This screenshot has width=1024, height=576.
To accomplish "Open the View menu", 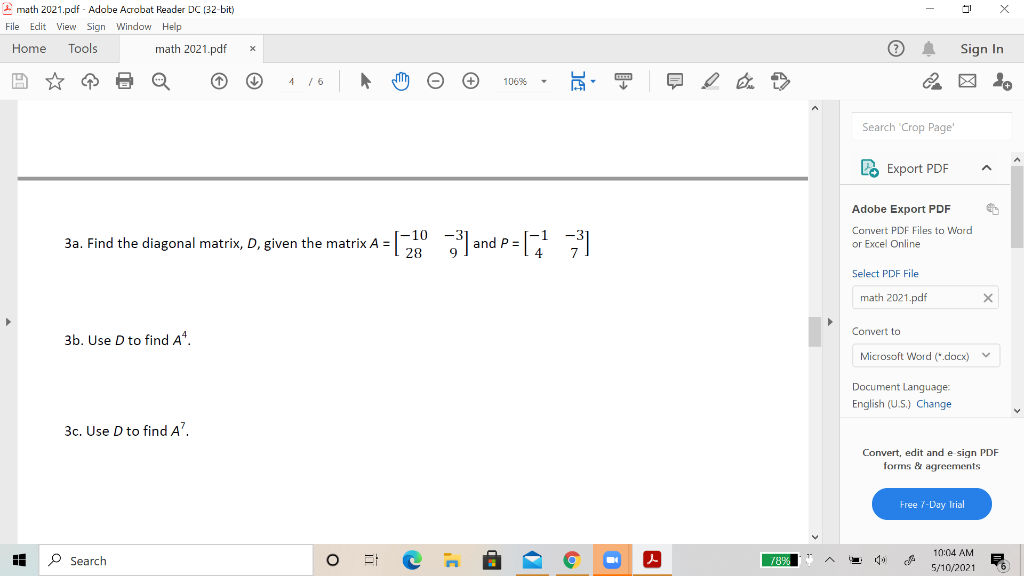I will pyautogui.click(x=66, y=27).
